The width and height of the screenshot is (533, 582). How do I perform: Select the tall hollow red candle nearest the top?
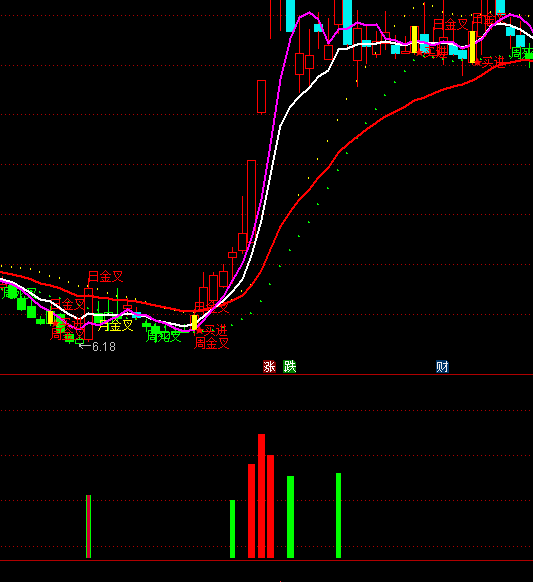(261, 96)
